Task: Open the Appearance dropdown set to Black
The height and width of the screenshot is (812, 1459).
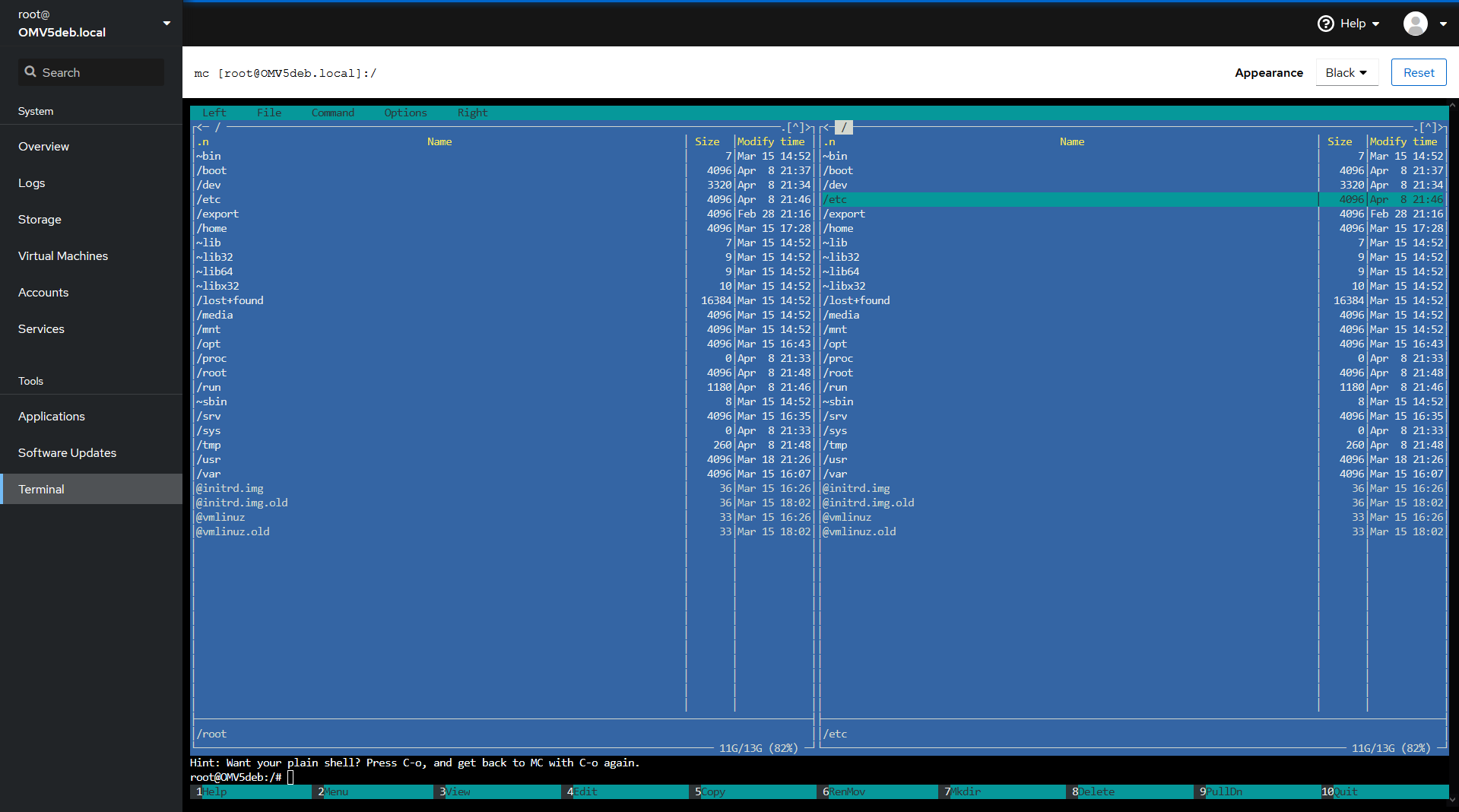Action: click(x=1346, y=72)
